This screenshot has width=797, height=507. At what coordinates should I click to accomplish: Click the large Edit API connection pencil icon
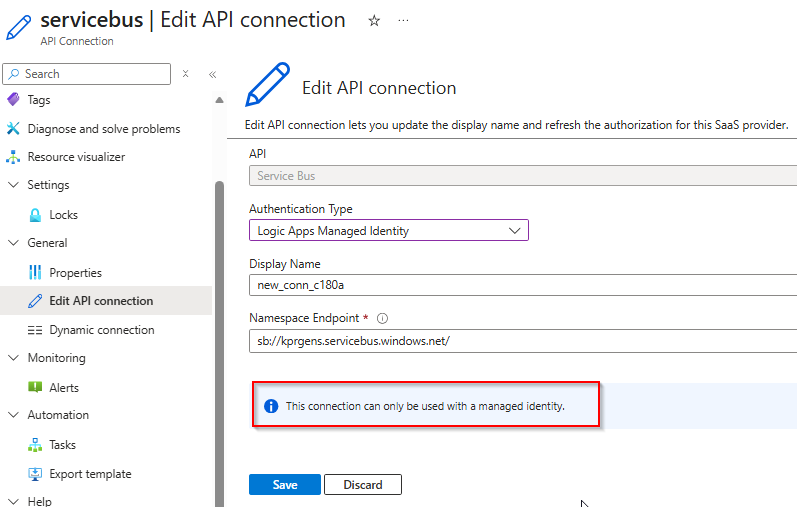click(268, 84)
